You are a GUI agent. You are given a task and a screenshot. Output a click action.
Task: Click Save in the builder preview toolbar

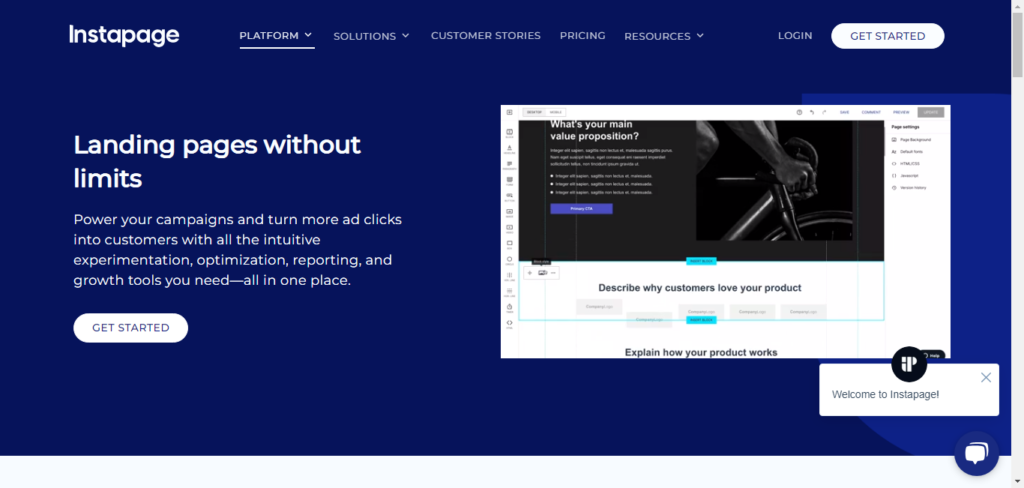pyautogui.click(x=844, y=112)
